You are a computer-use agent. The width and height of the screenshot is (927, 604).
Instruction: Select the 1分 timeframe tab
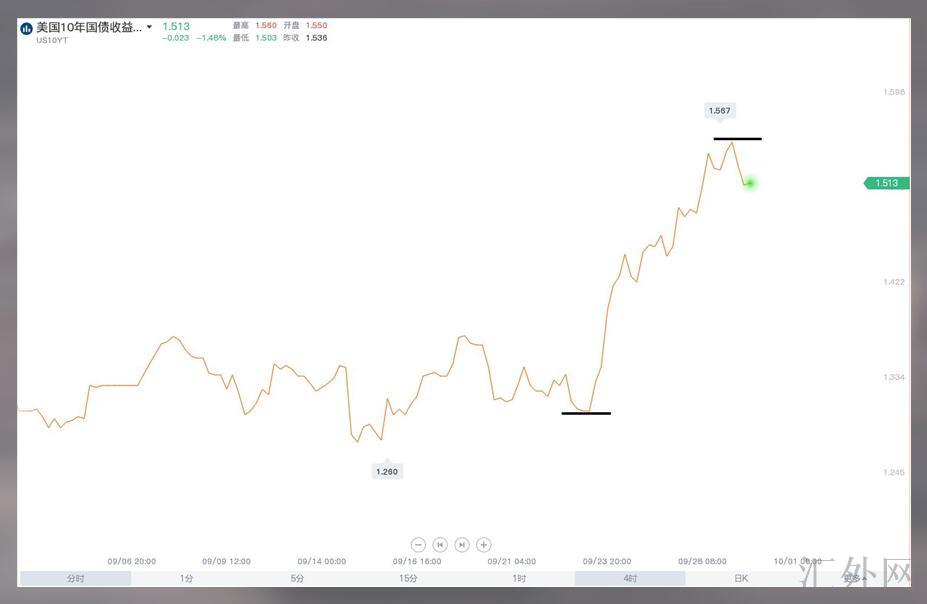pos(187,578)
